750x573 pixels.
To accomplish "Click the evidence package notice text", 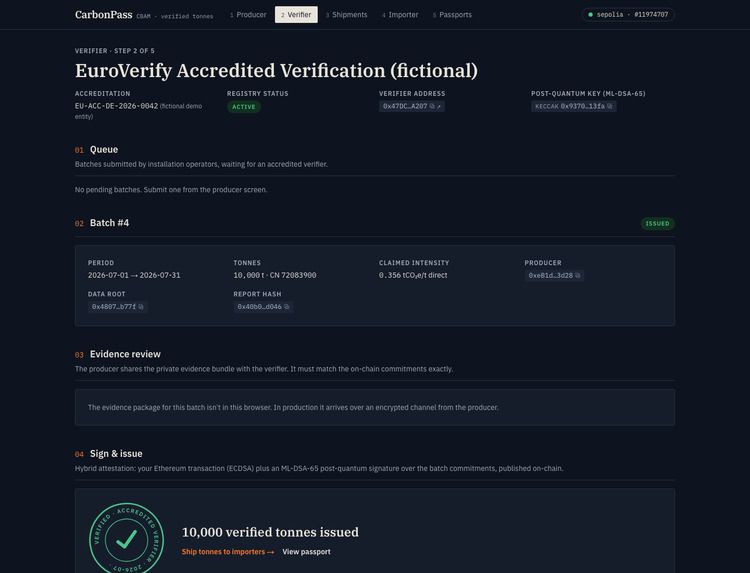I will coord(293,408).
